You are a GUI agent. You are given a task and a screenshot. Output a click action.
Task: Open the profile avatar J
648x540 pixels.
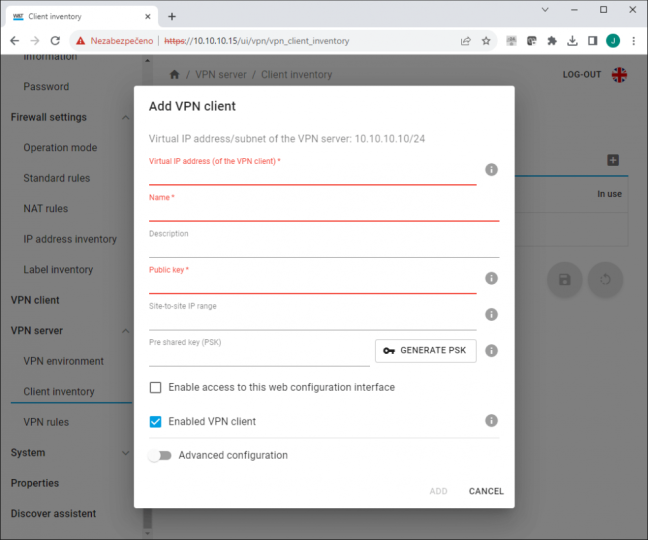613,40
